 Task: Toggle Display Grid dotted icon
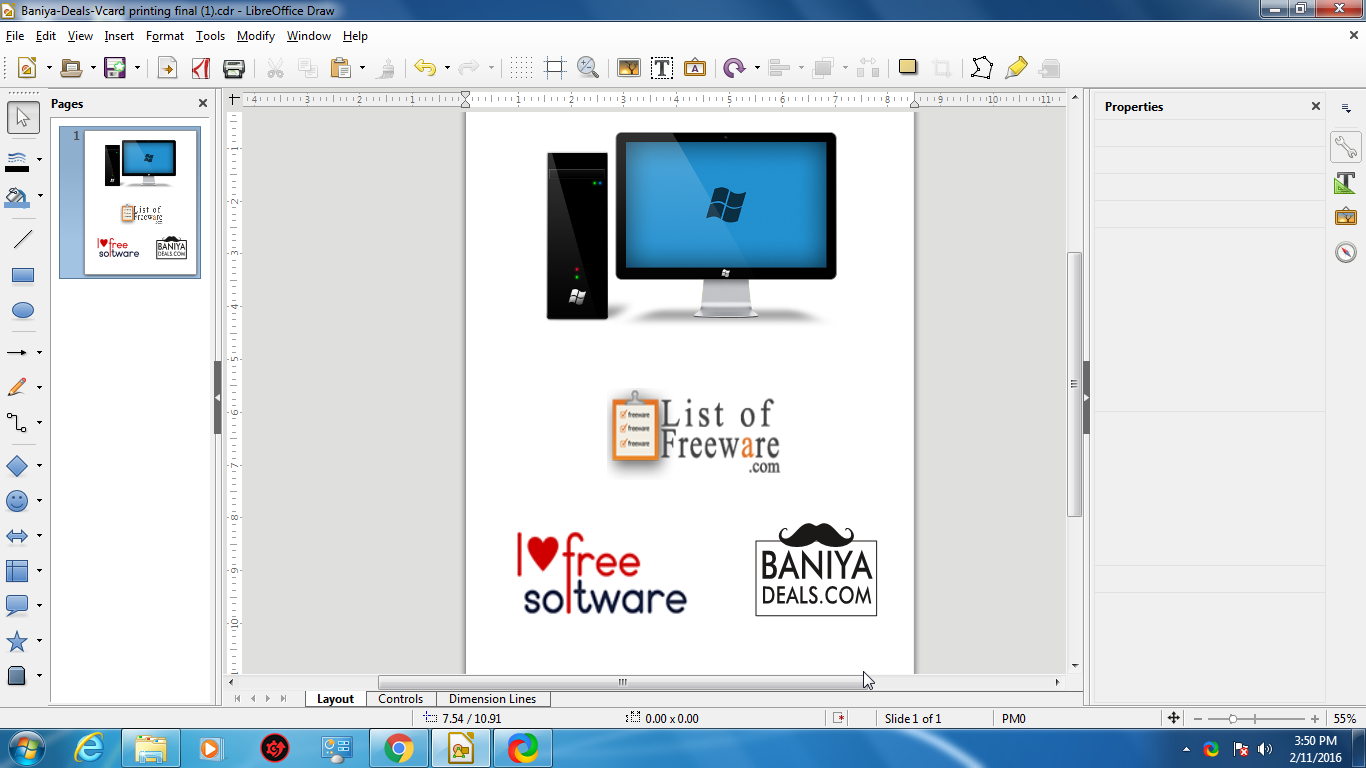[x=521, y=68]
